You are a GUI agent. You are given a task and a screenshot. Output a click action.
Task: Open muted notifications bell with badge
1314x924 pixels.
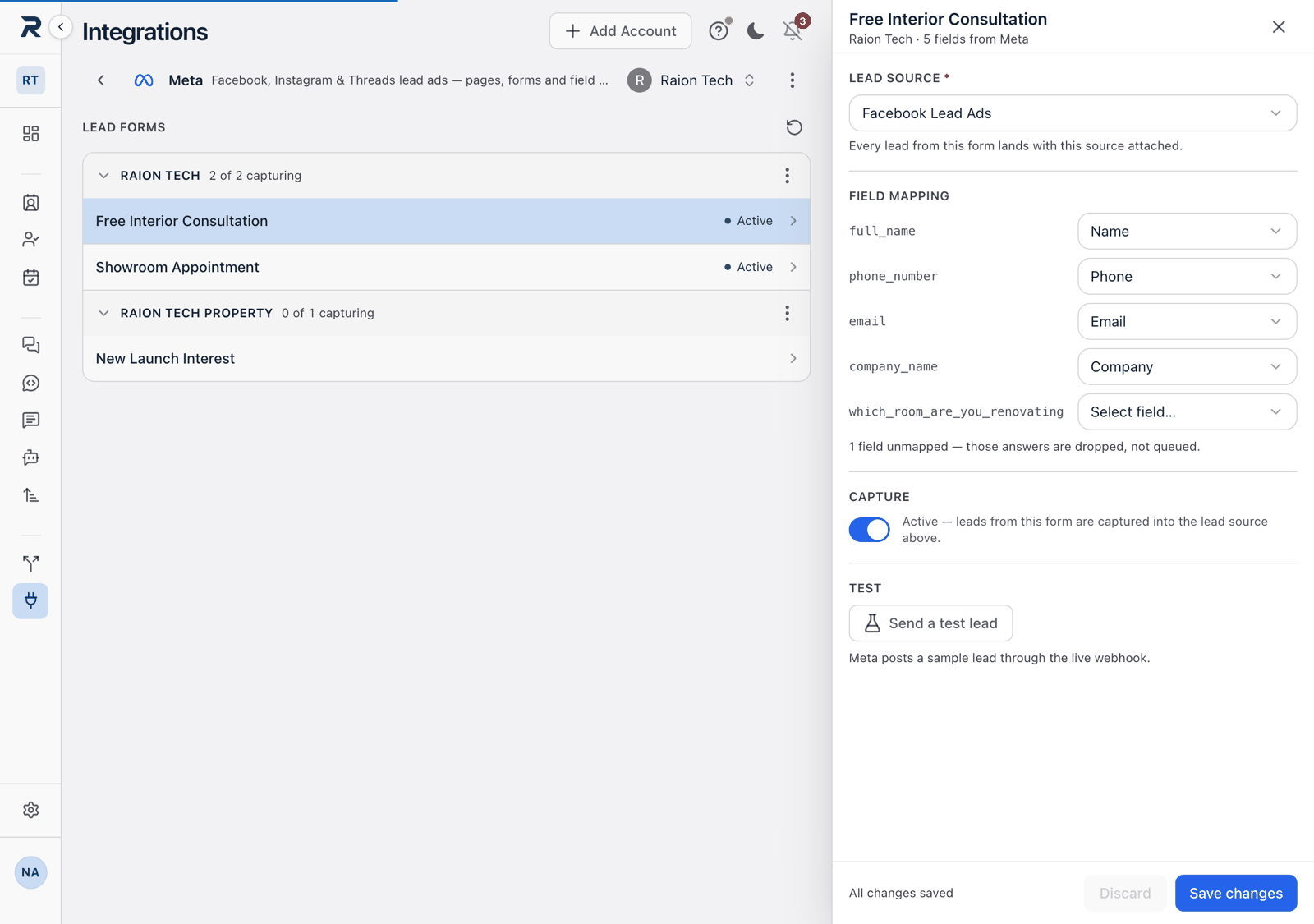pos(793,30)
